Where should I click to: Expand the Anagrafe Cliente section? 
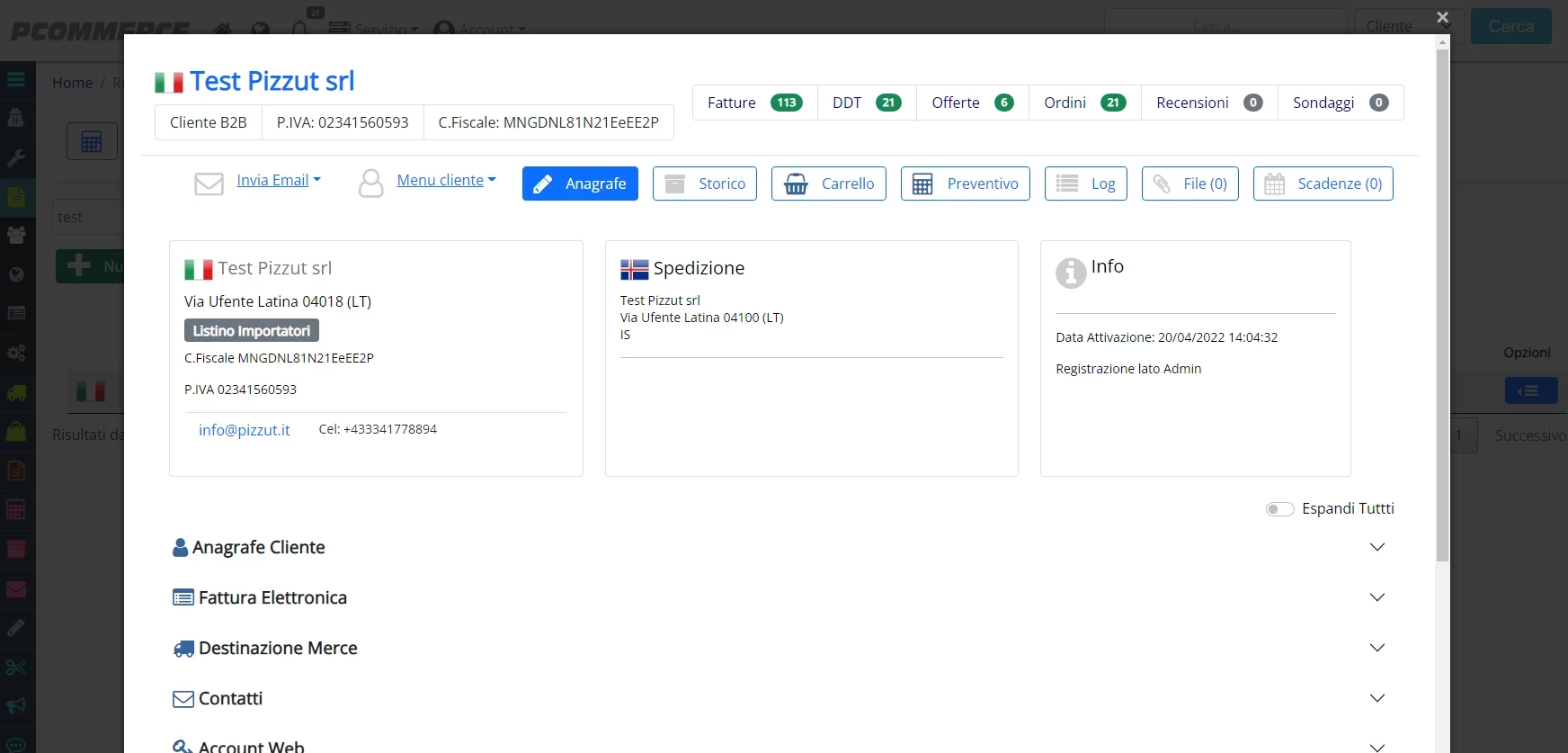778,547
